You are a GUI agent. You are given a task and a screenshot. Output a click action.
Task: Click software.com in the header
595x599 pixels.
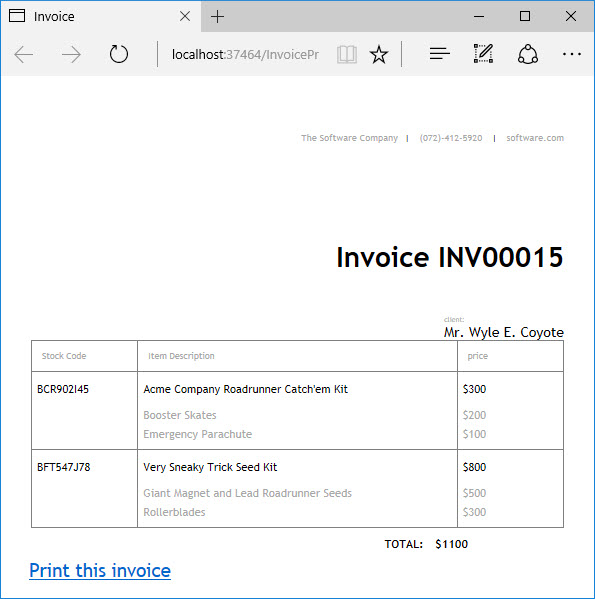tap(535, 138)
